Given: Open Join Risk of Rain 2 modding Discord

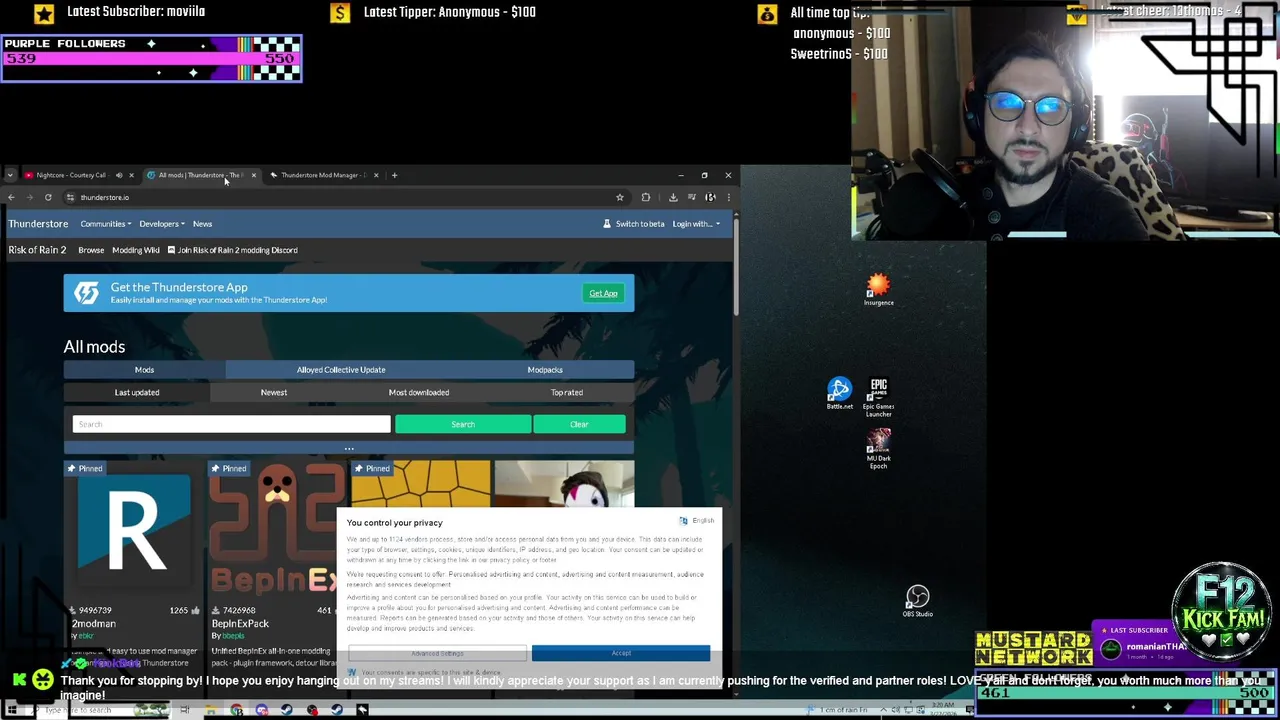Looking at the screenshot, I should click(x=232, y=250).
